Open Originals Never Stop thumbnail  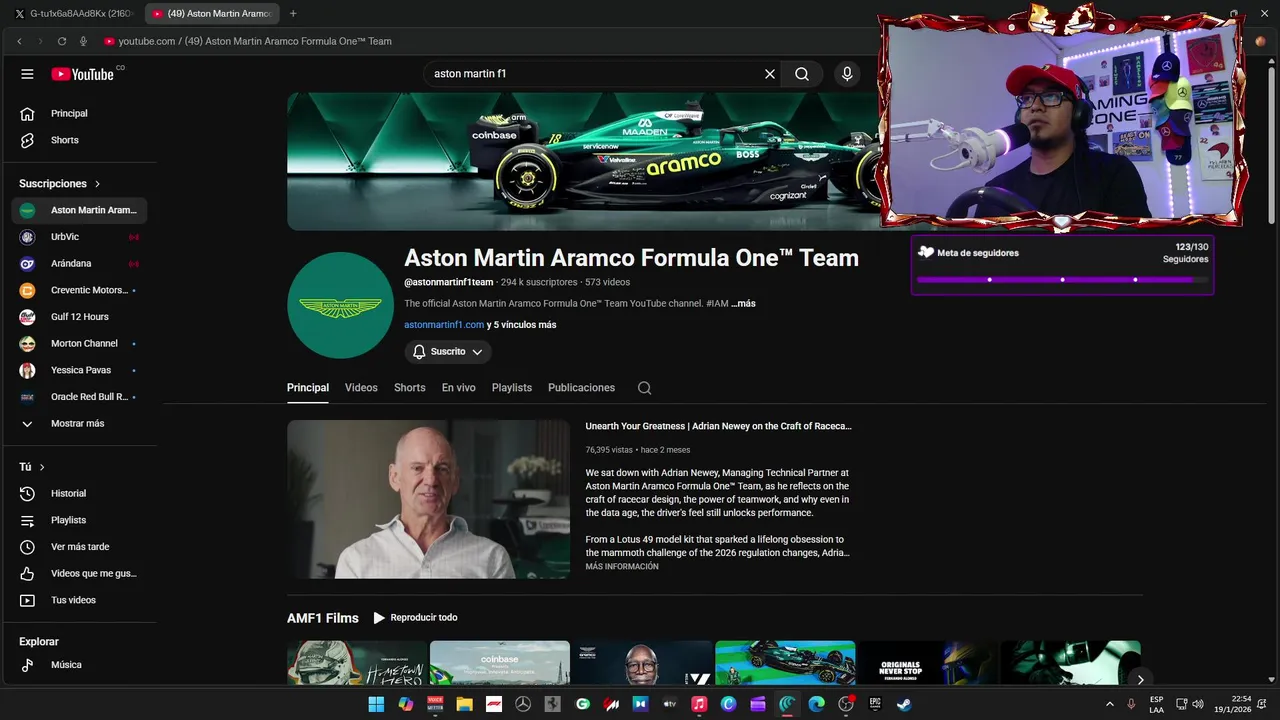(927, 662)
